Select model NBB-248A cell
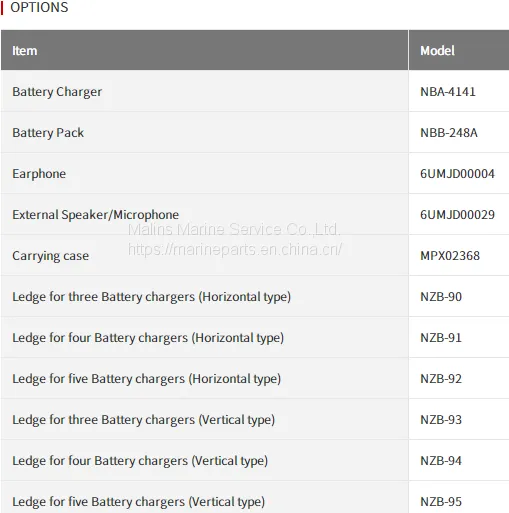Viewport: 509px width, 513px height. point(459,133)
